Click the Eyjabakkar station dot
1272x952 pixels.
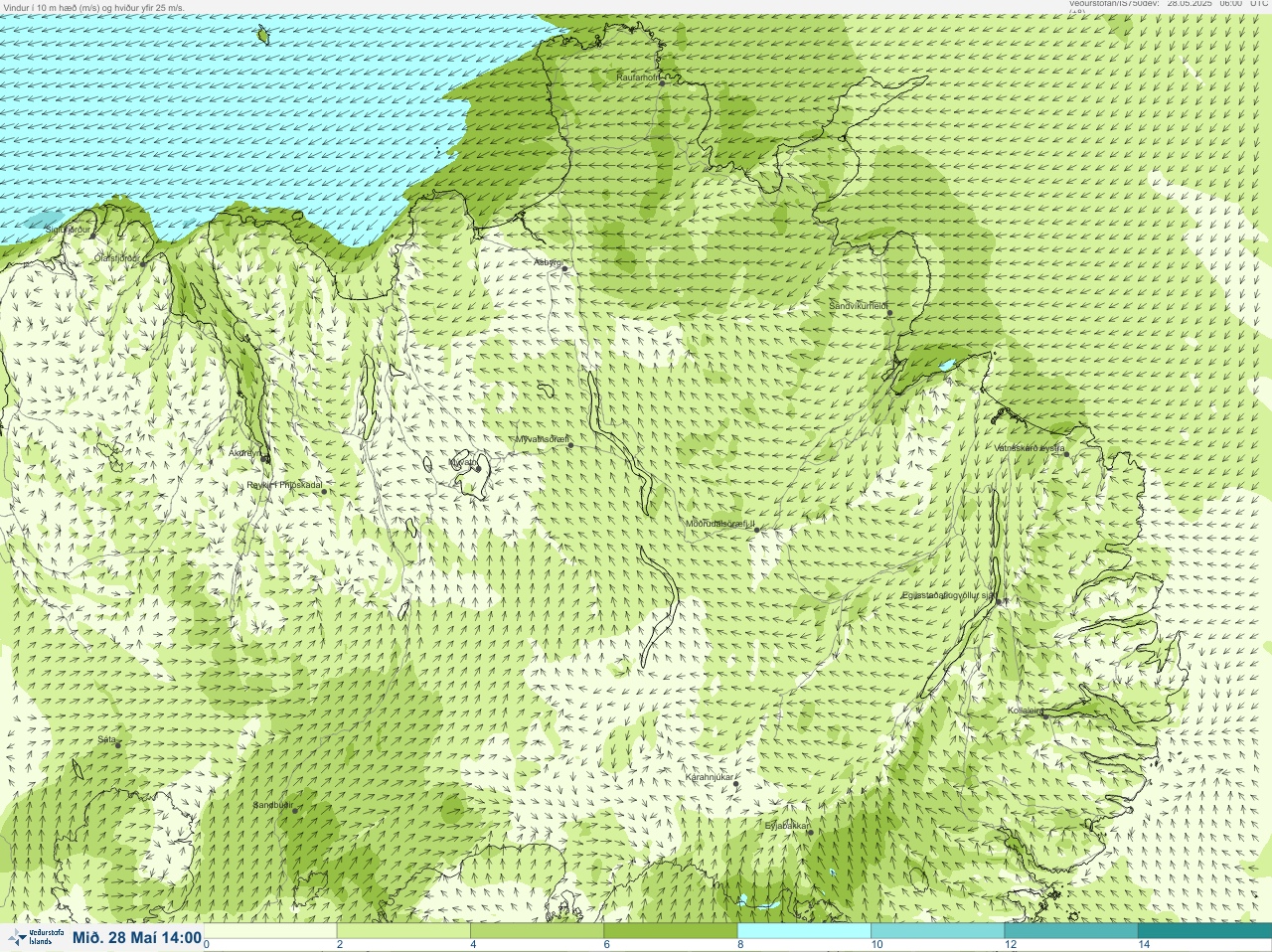tap(810, 832)
